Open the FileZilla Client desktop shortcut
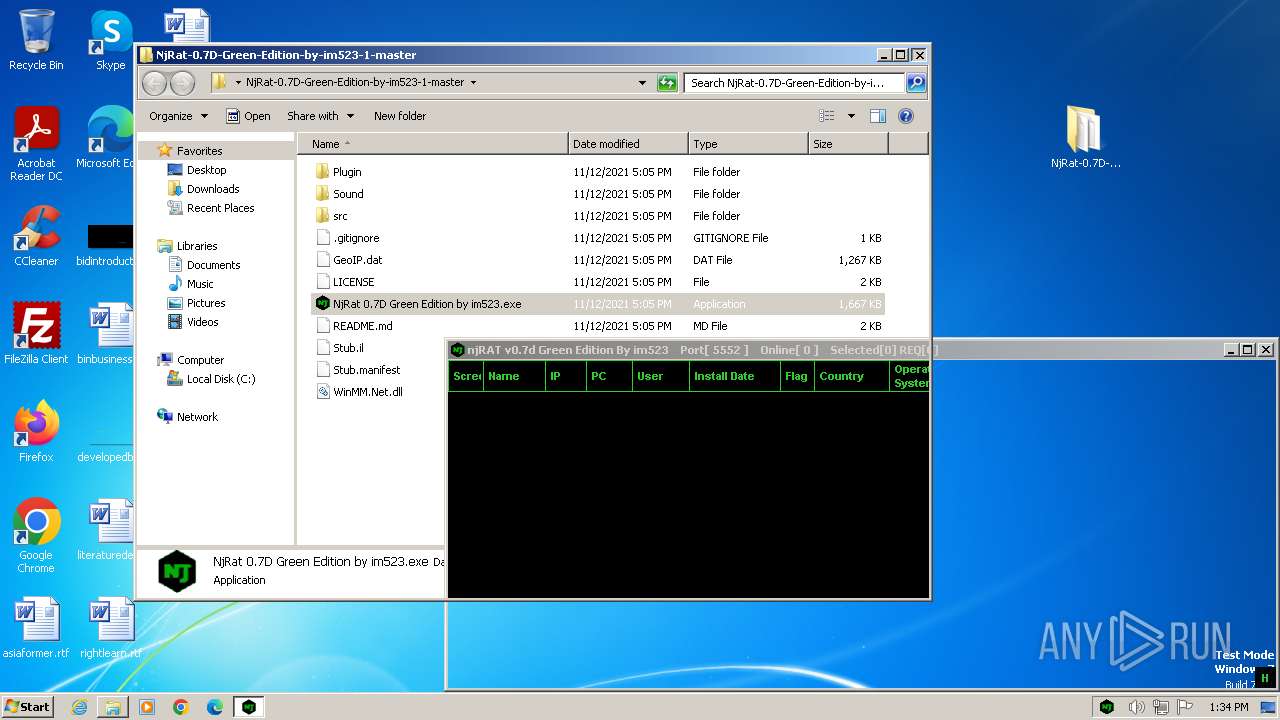 click(36, 333)
